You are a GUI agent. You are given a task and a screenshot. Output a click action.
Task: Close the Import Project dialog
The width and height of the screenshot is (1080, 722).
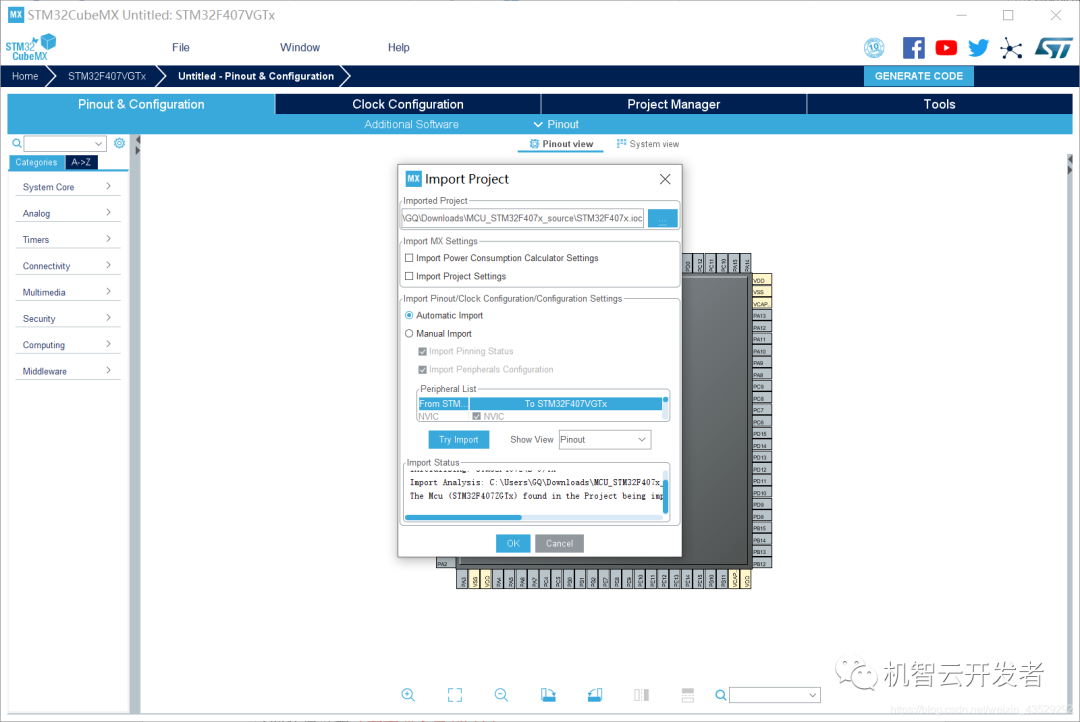tap(665, 179)
